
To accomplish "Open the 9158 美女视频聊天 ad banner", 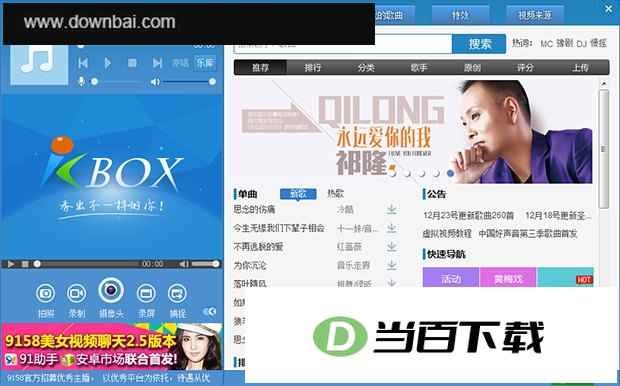I will [x=112, y=346].
